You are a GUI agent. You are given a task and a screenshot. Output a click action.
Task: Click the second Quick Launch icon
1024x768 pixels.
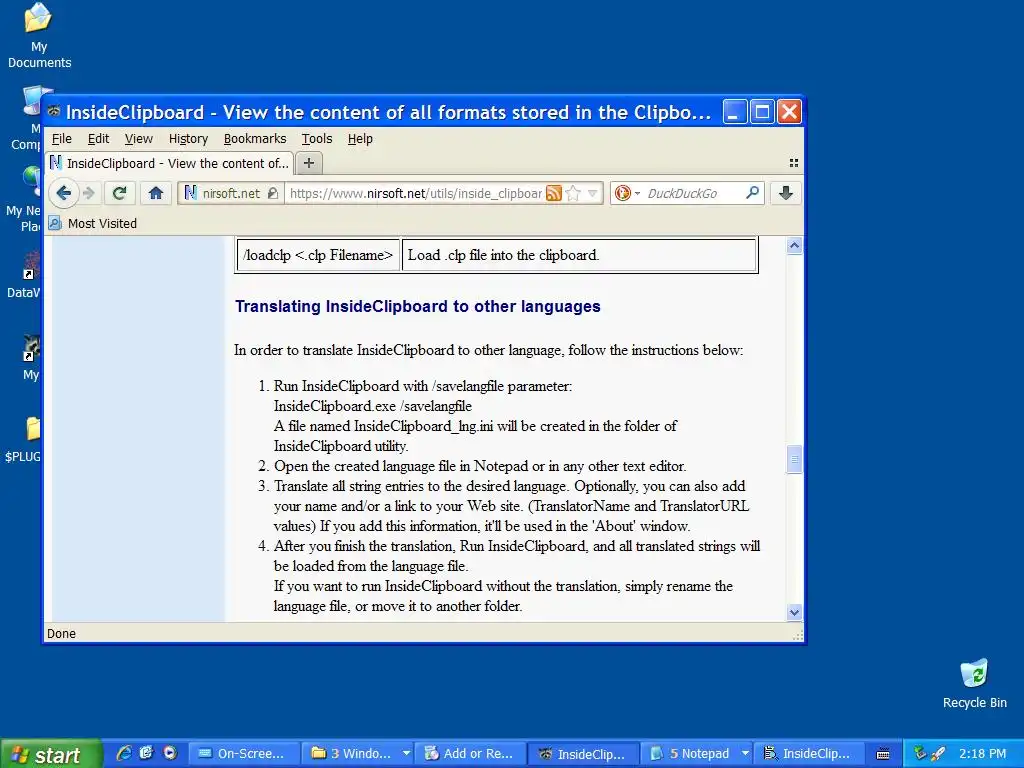point(146,753)
